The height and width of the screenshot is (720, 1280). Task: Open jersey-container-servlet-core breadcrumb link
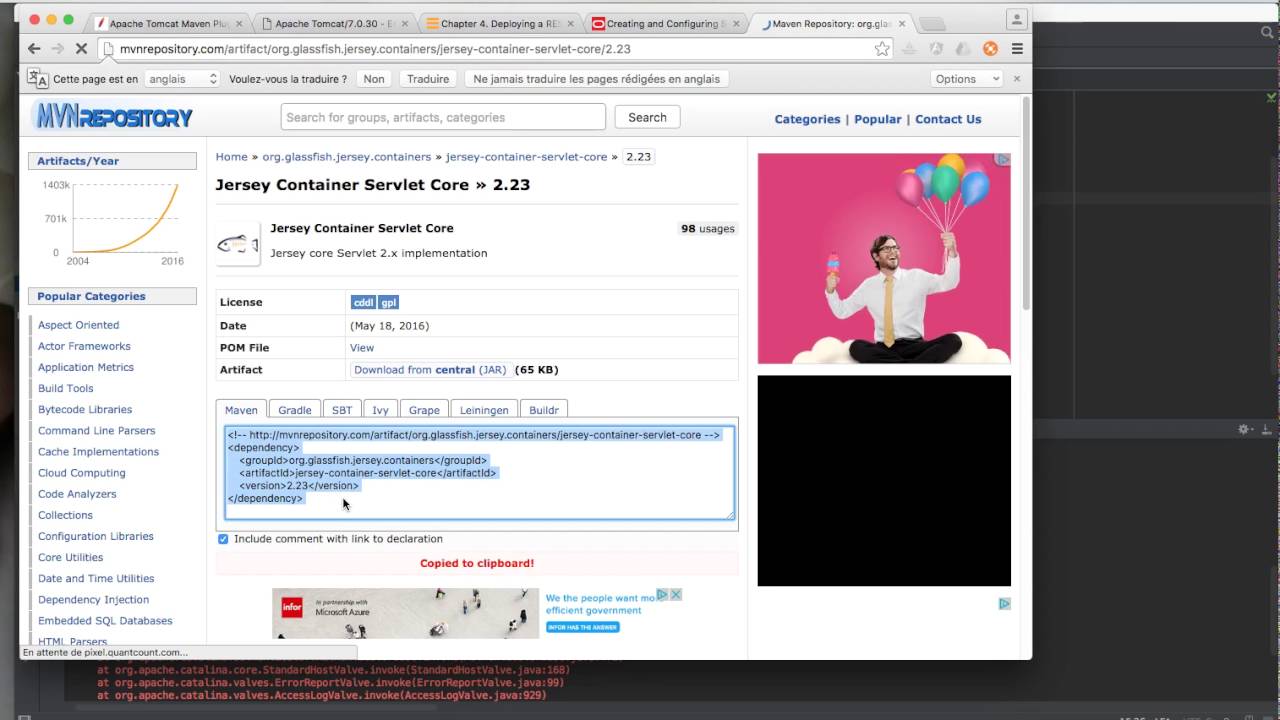[x=527, y=157]
